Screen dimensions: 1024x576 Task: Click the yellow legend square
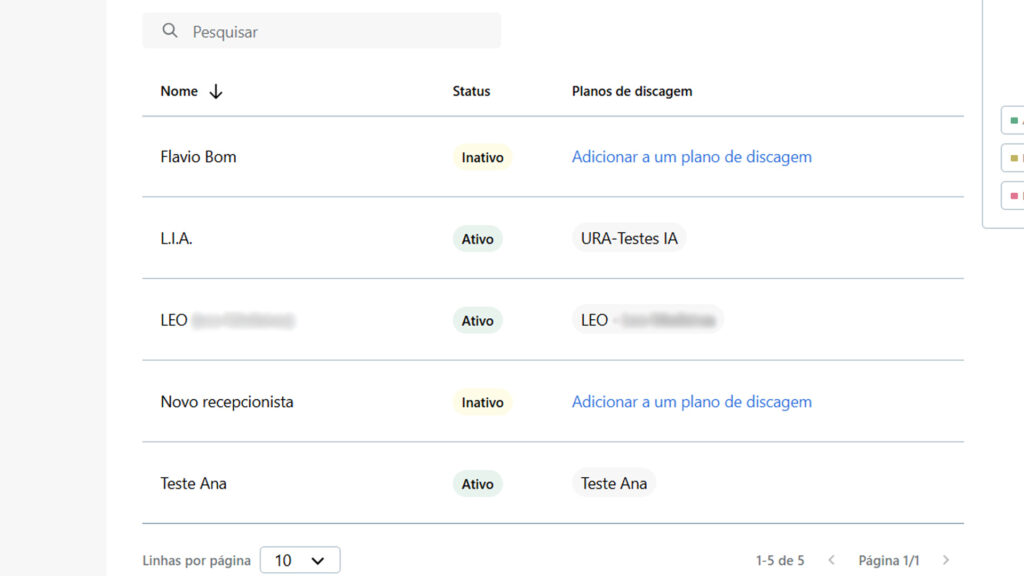tap(1014, 158)
